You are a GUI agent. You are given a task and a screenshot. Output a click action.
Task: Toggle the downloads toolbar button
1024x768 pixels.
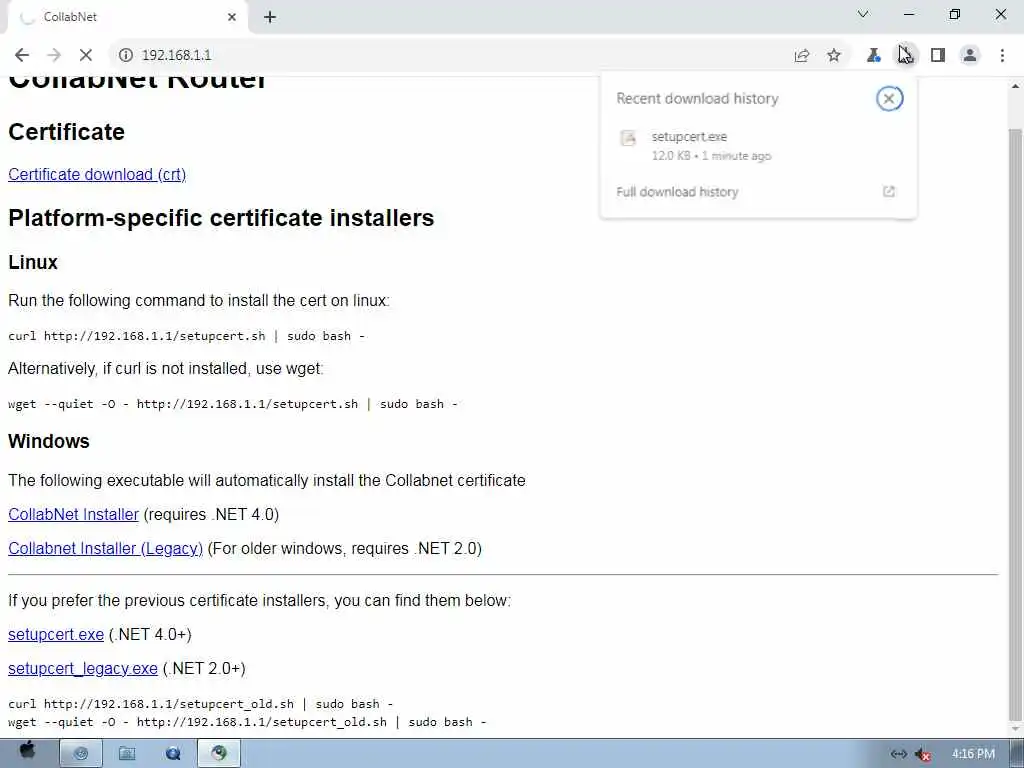[x=905, y=55]
